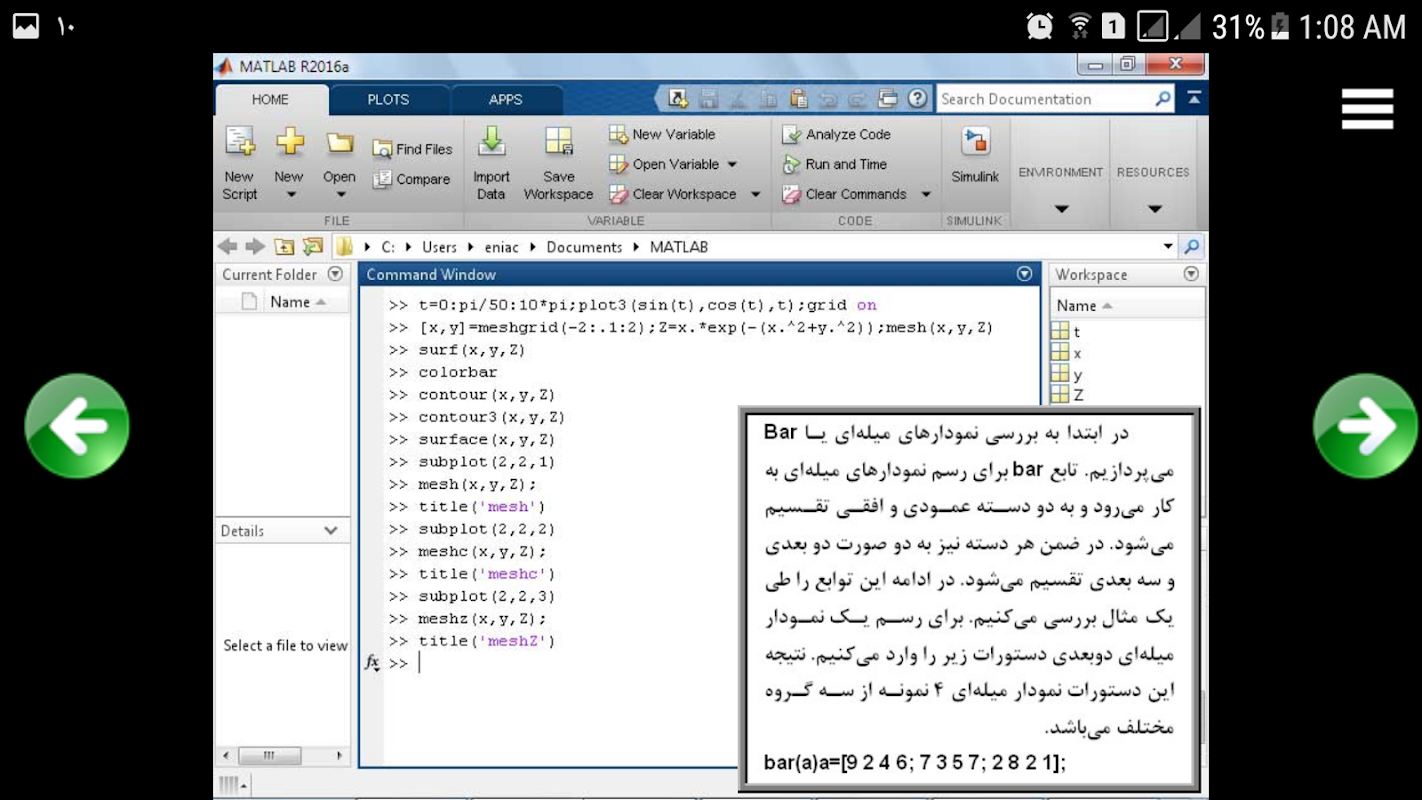Tap the green left arrow for previous page
Image resolution: width=1422 pixels, height=800 pixels.
(77, 426)
